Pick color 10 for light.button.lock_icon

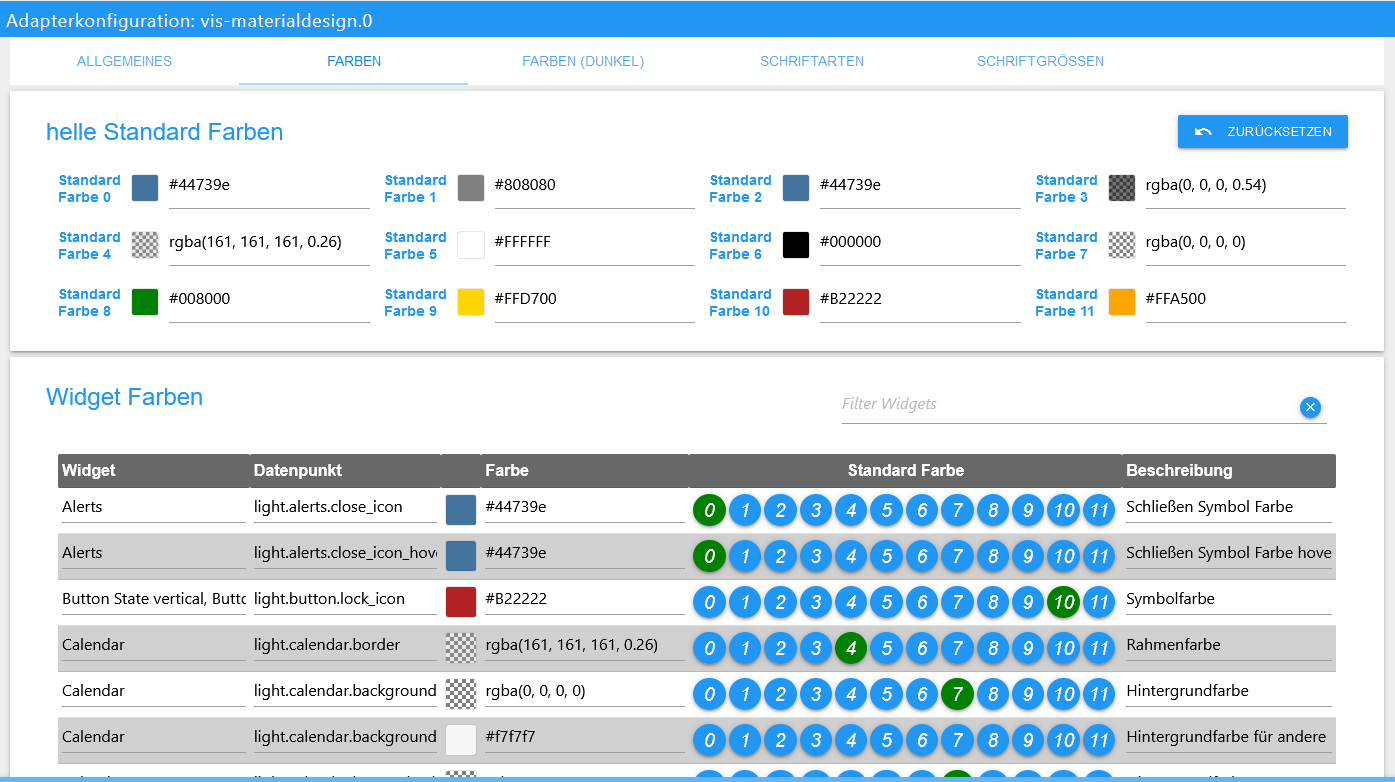click(1064, 603)
